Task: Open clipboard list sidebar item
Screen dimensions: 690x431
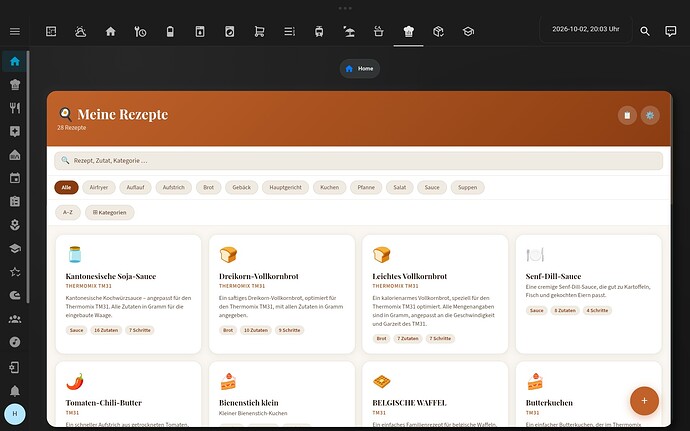Action: (x=15, y=201)
